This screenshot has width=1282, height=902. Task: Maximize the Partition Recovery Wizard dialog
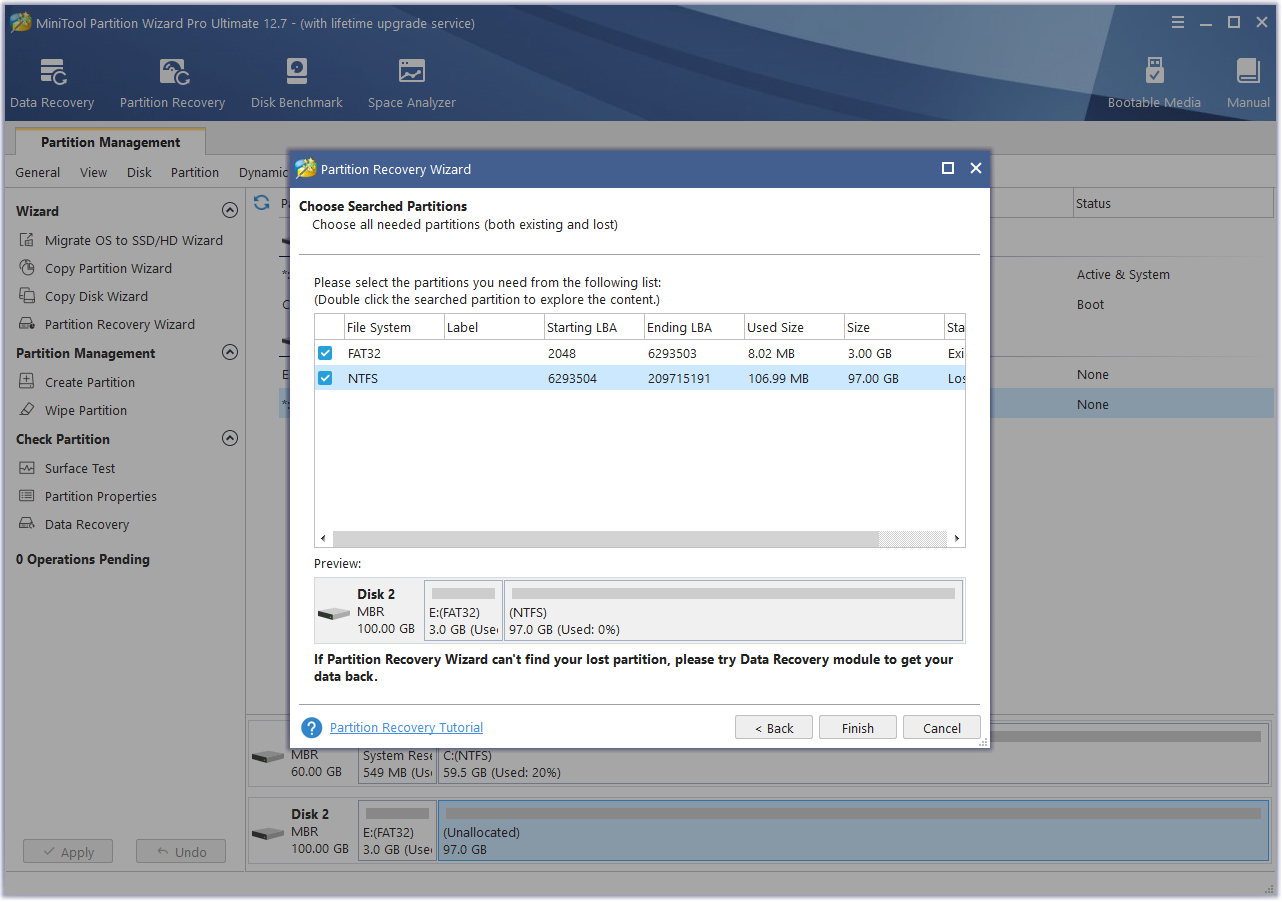point(948,169)
